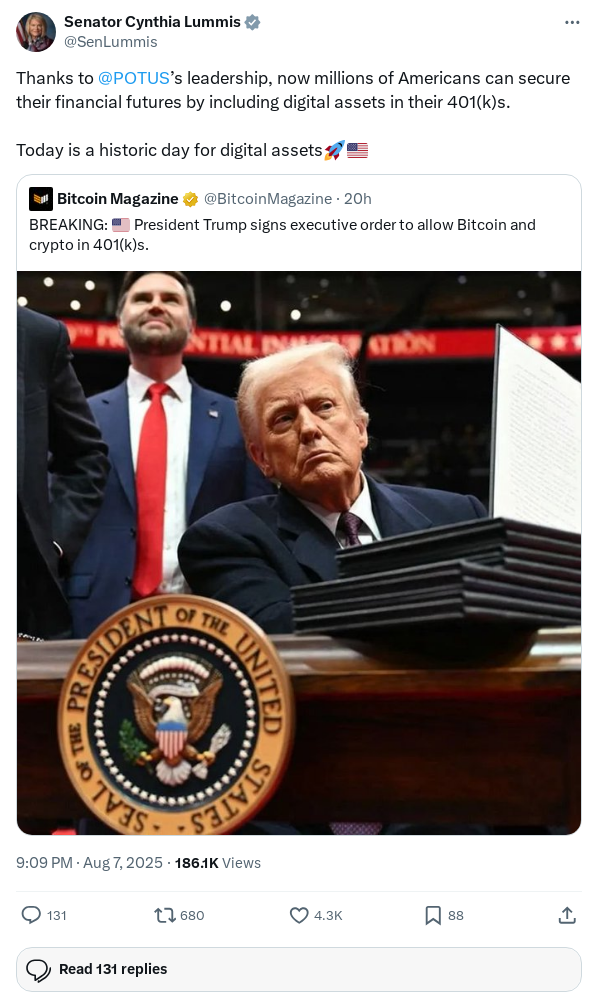598x1000 pixels.
Task: Repost the tweet using retweet icon
Action: (165, 915)
